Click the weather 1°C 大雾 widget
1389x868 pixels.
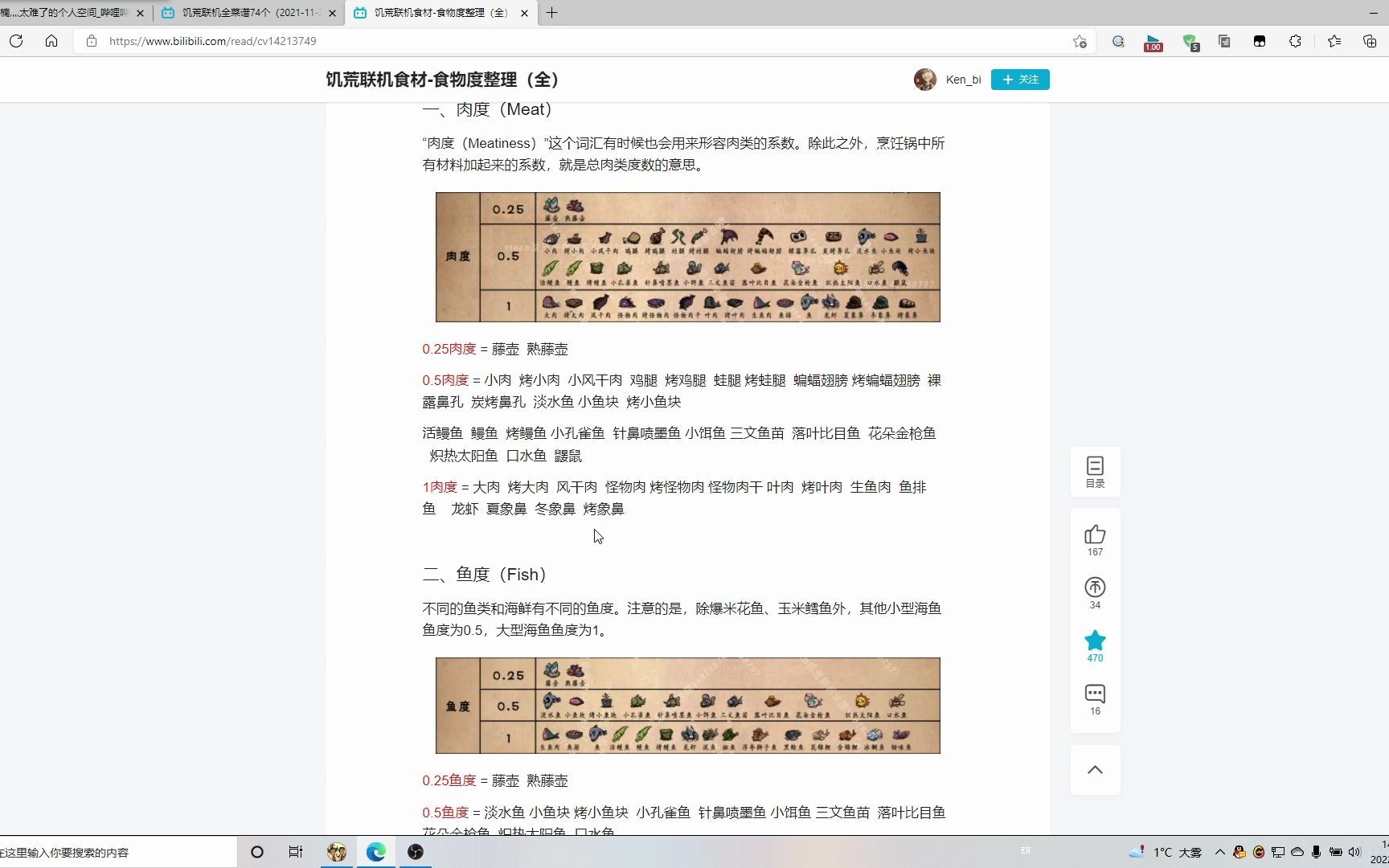tap(1166, 852)
